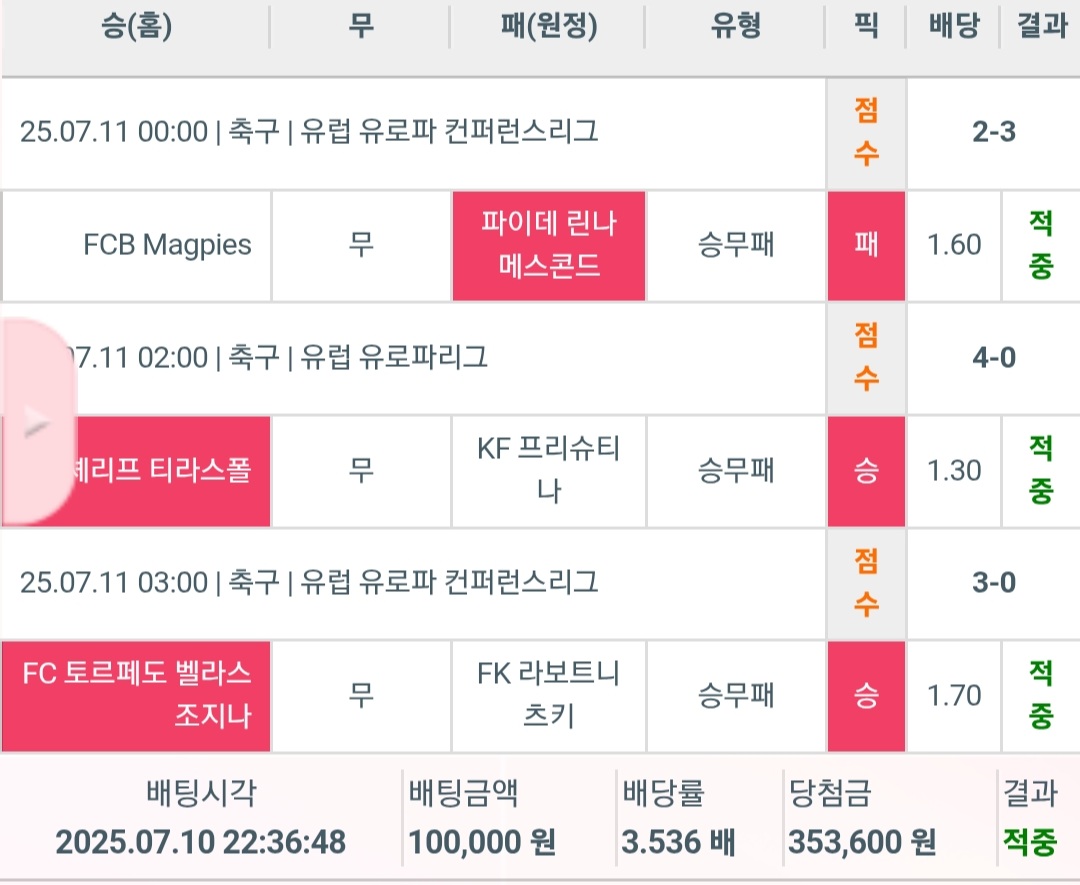Open the 25.07.11 00:00 컨퍼런스리그 match line
Image resolution: width=1080 pixels, height=885 pixels.
[x=310, y=132]
